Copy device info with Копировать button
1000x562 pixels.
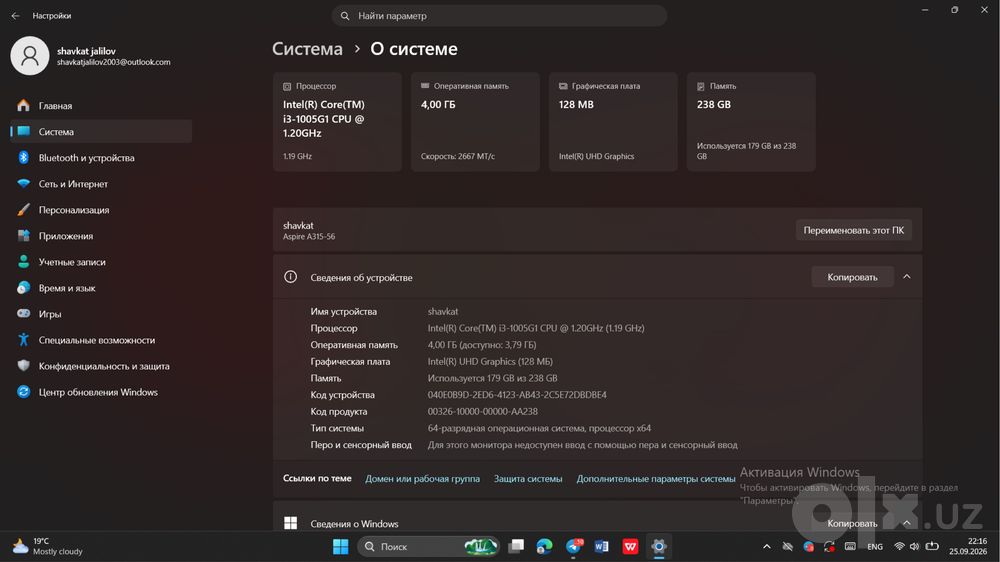coord(852,277)
